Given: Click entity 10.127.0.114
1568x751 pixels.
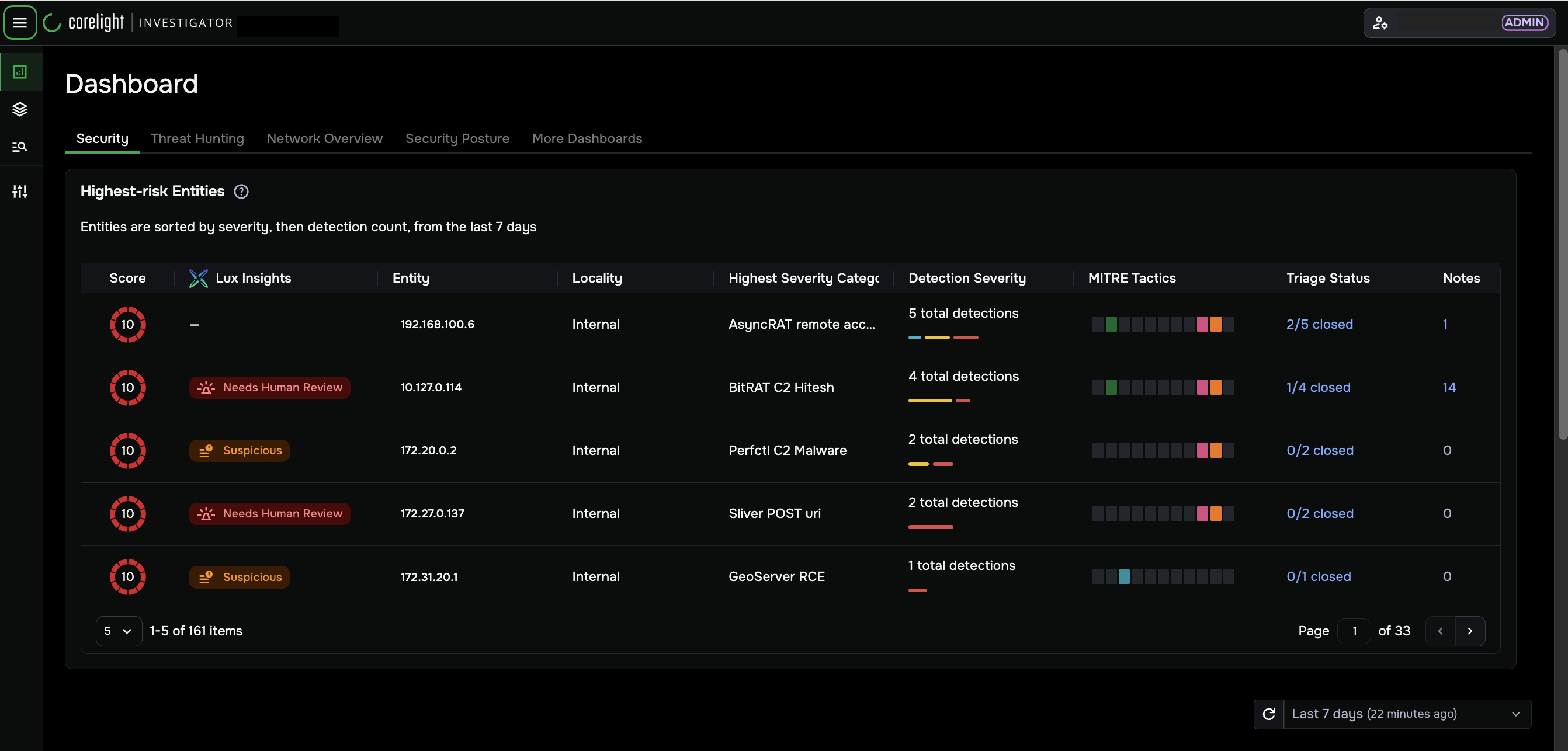Looking at the screenshot, I should [431, 388].
